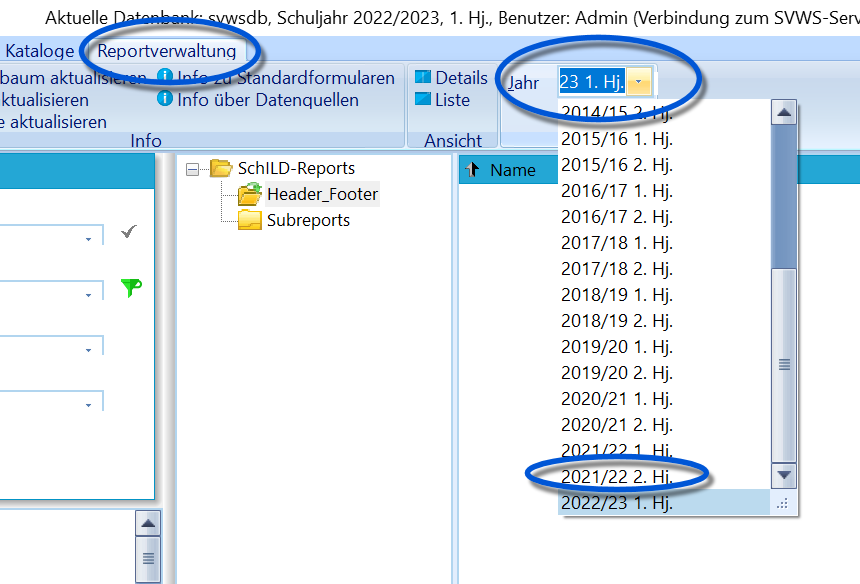Image resolution: width=860 pixels, height=584 pixels.
Task: Click the Subreports folder icon
Action: coord(250,220)
